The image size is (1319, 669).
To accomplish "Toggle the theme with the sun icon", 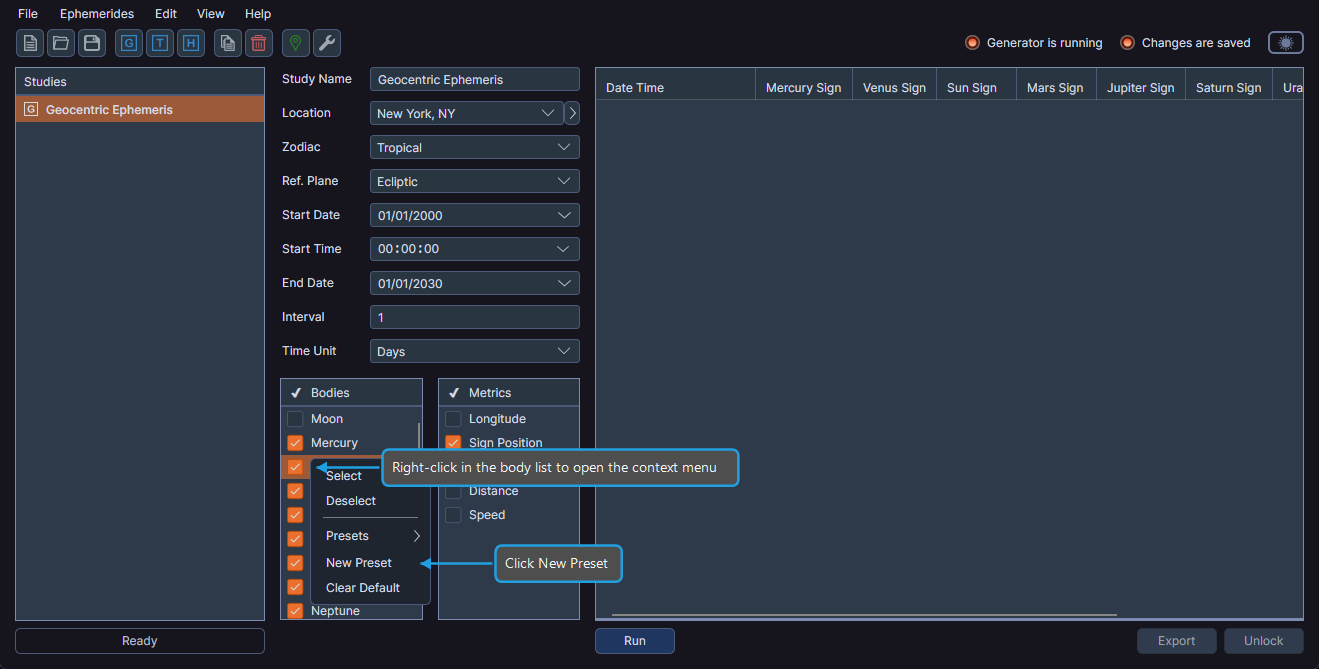I will point(1285,43).
